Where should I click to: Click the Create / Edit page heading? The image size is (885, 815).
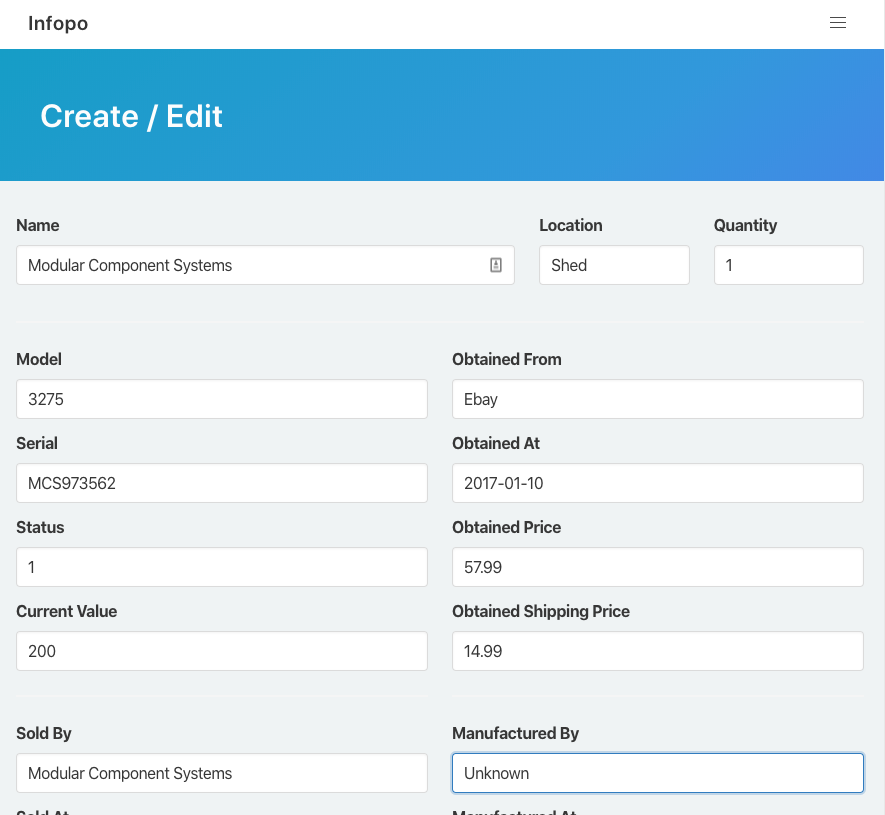[131, 116]
